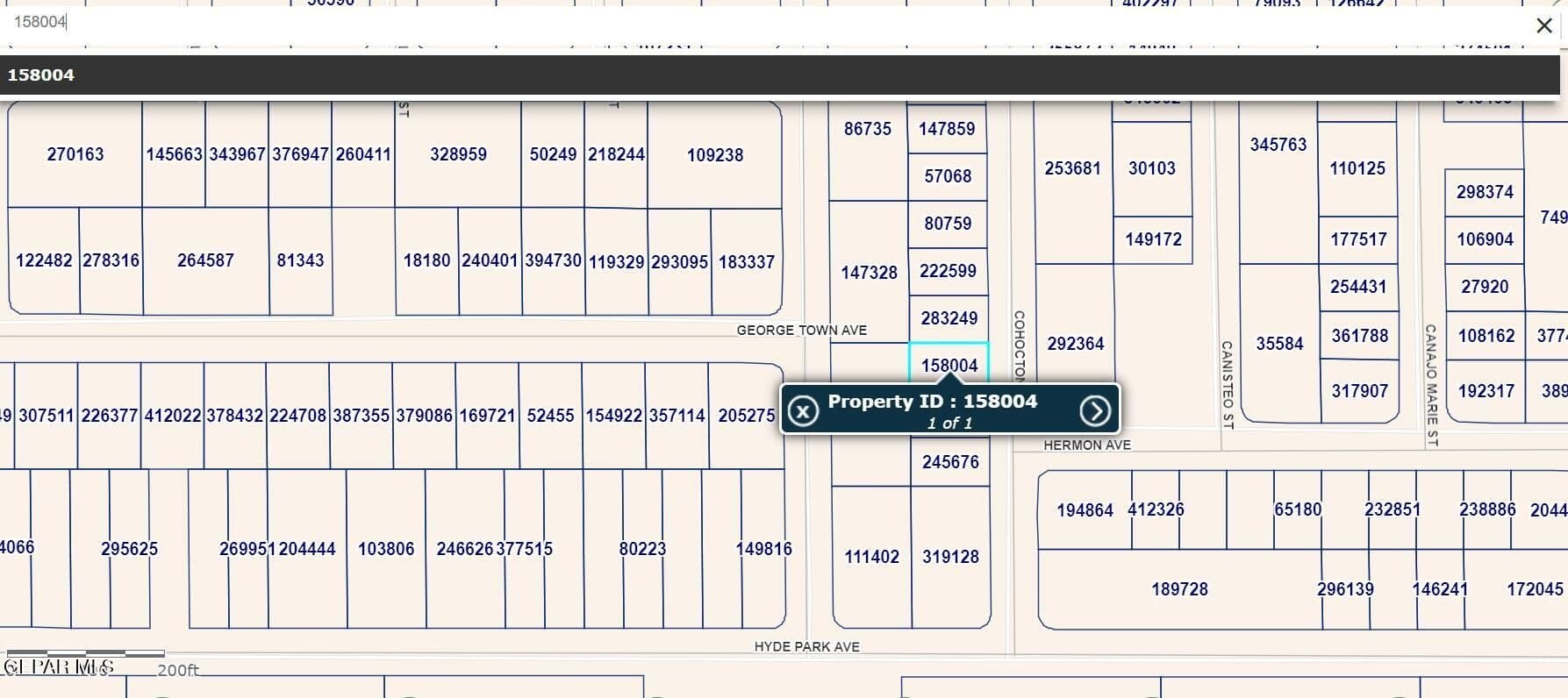Select parcel 111402 on the map
Viewport: 1568px width, 698px height.
click(x=871, y=557)
